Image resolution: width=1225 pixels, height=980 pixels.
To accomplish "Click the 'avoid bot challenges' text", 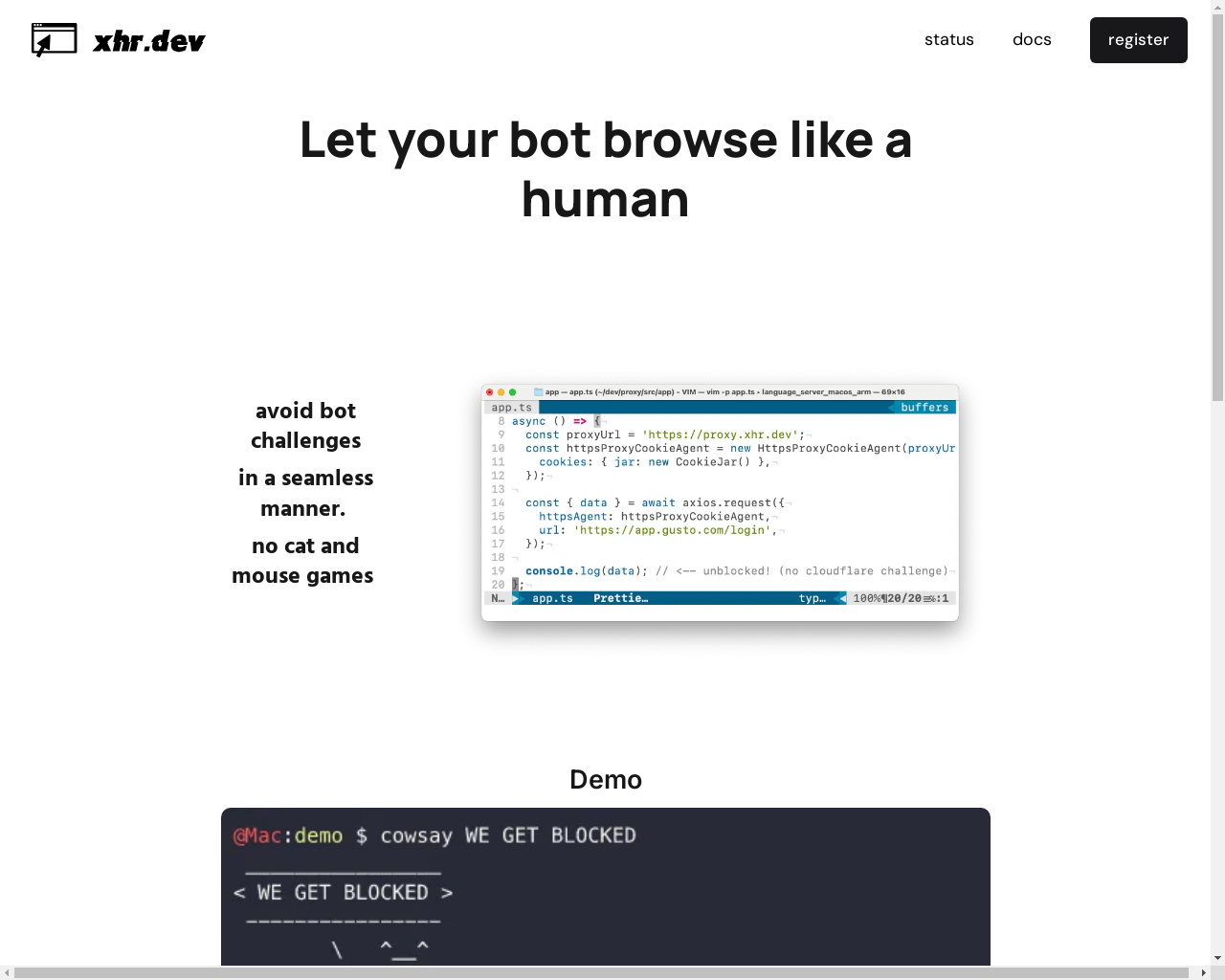I will point(306,425).
